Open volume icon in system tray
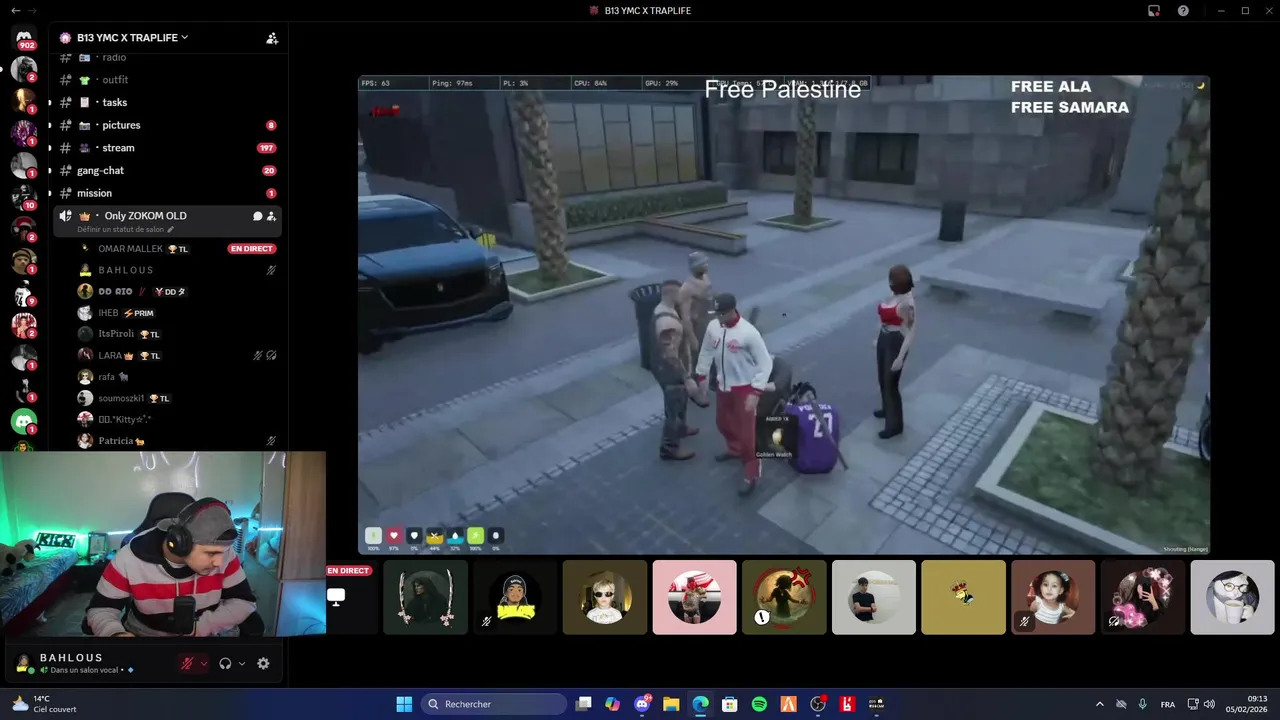 pos(1210,704)
